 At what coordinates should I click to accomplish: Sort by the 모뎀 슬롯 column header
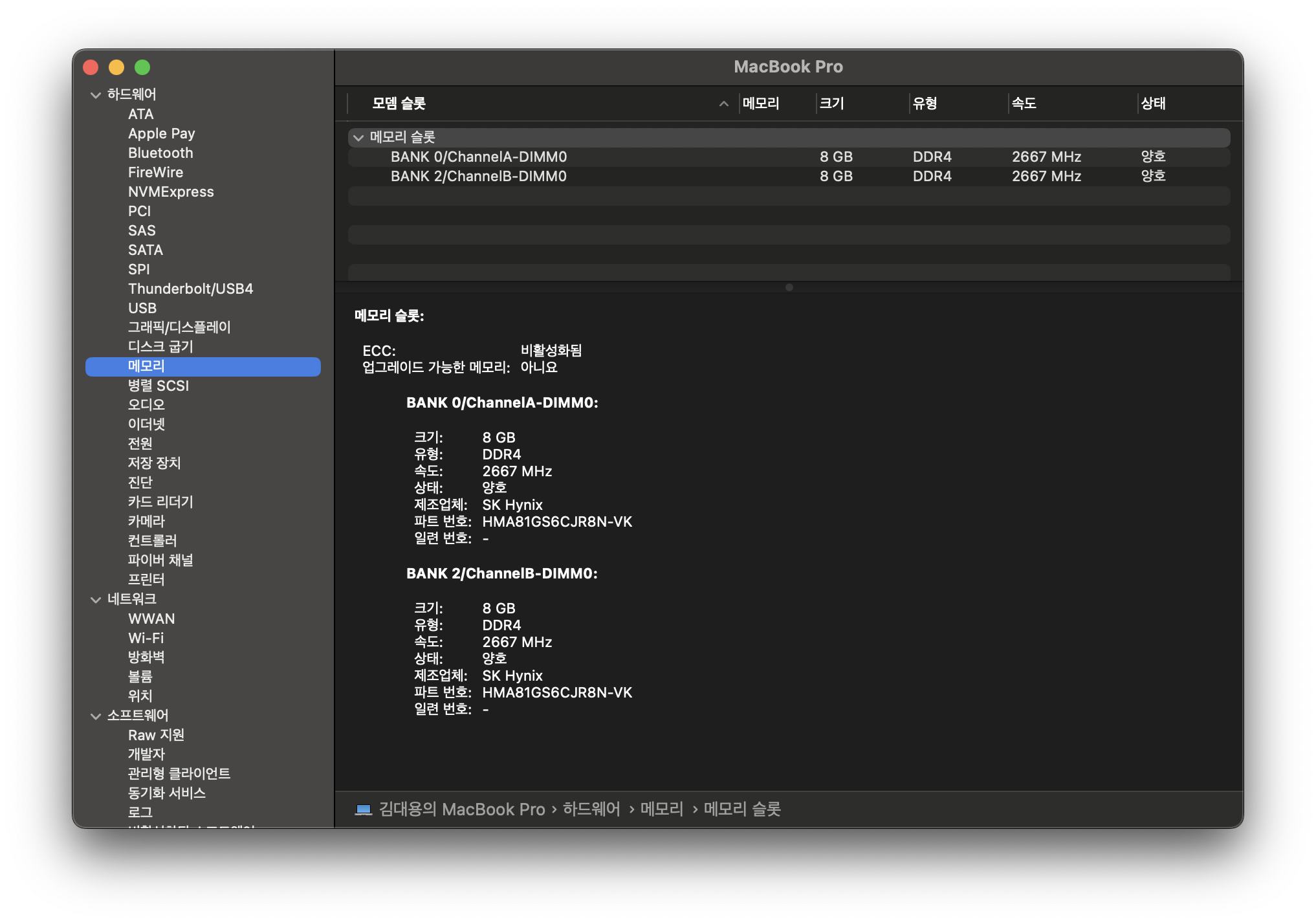point(399,104)
